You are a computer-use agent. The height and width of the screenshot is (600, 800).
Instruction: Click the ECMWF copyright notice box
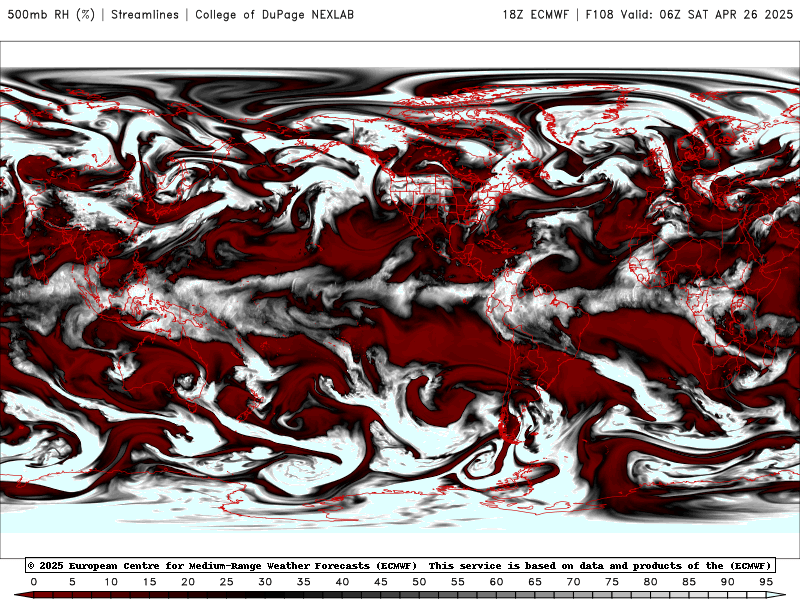(400, 565)
